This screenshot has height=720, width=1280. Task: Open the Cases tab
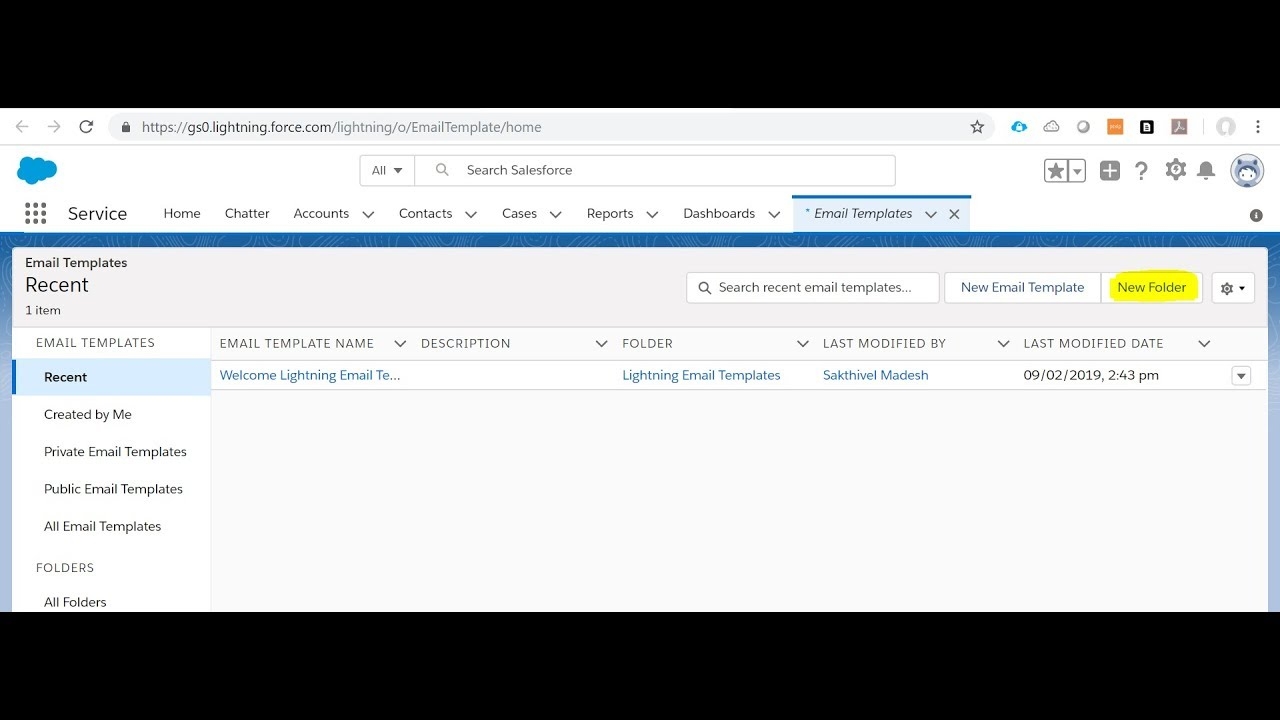519,213
